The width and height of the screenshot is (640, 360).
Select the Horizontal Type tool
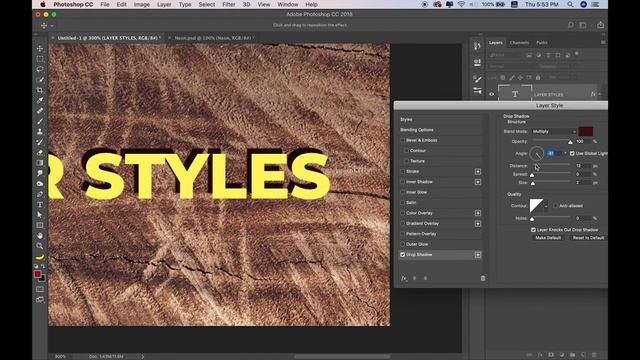point(40,204)
